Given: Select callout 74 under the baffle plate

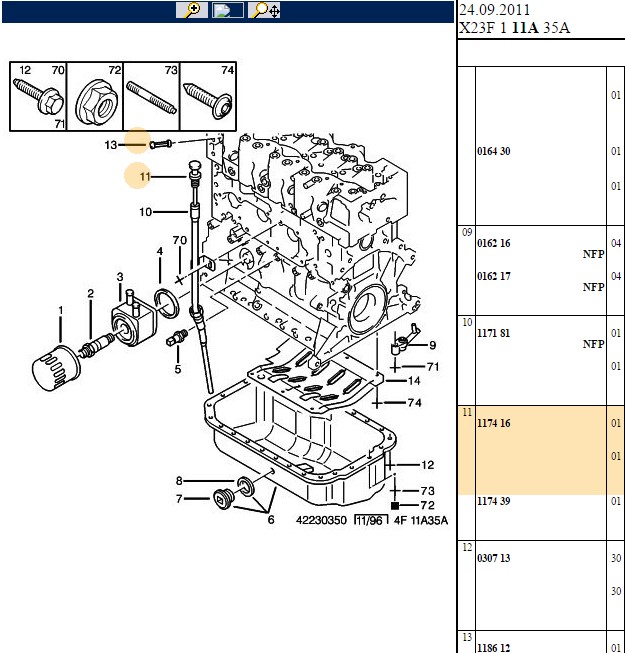Looking at the screenshot, I should [x=414, y=403].
